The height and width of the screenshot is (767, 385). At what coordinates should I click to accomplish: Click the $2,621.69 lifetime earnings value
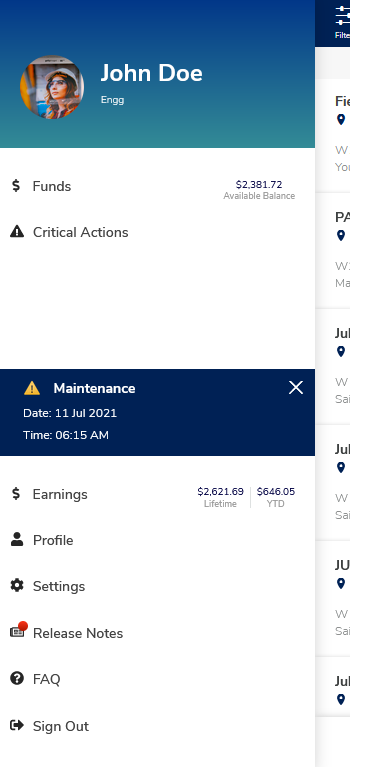[220, 492]
